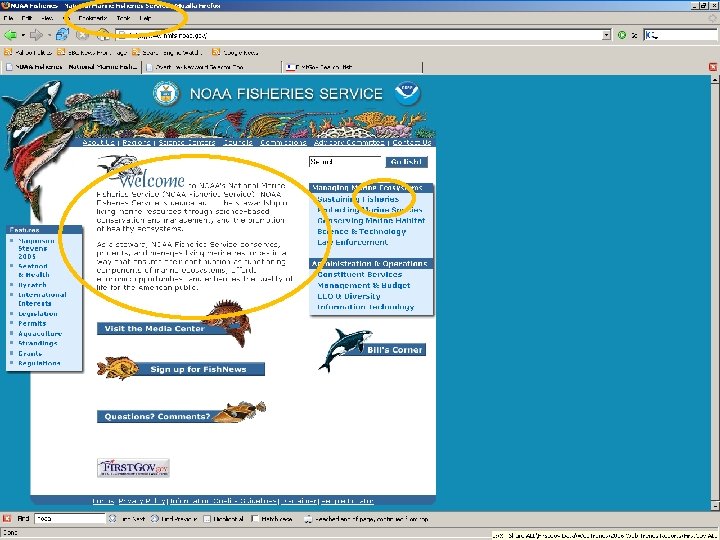
Task: Open the Forward button history dropdown arrow
Action: point(49,35)
